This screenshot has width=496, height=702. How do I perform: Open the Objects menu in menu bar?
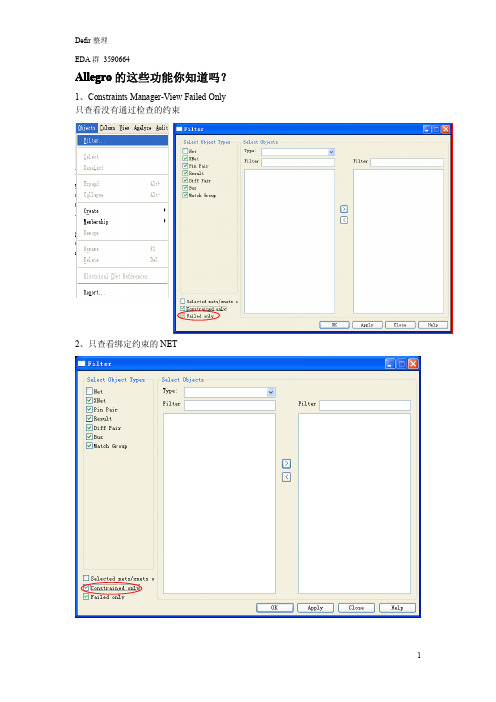point(86,128)
